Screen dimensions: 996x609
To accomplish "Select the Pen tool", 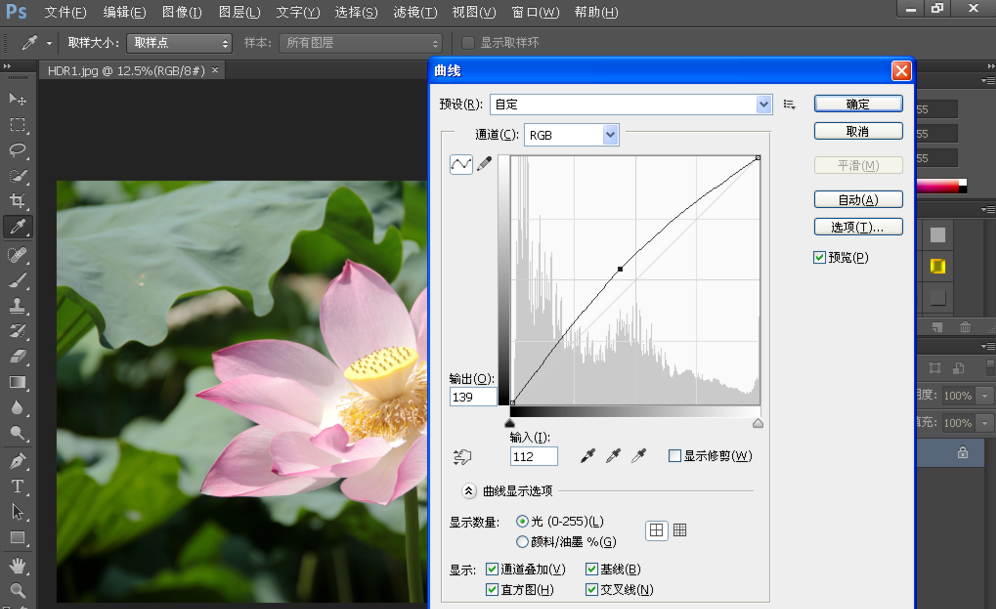I will coord(17,461).
